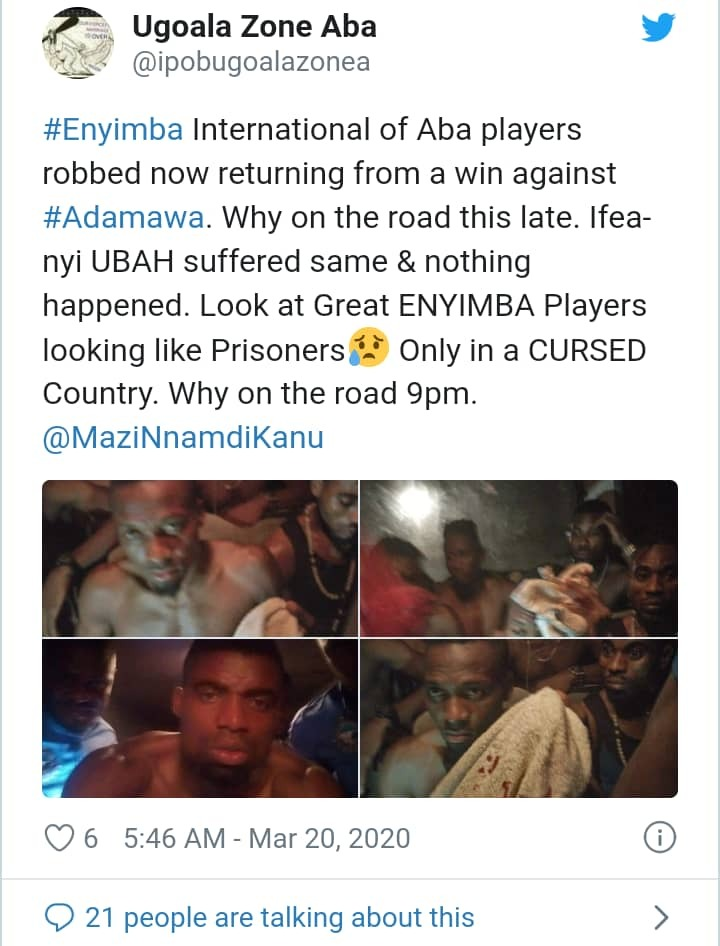Click the crying face emoji
The image size is (720, 946).
pyautogui.click(x=369, y=348)
